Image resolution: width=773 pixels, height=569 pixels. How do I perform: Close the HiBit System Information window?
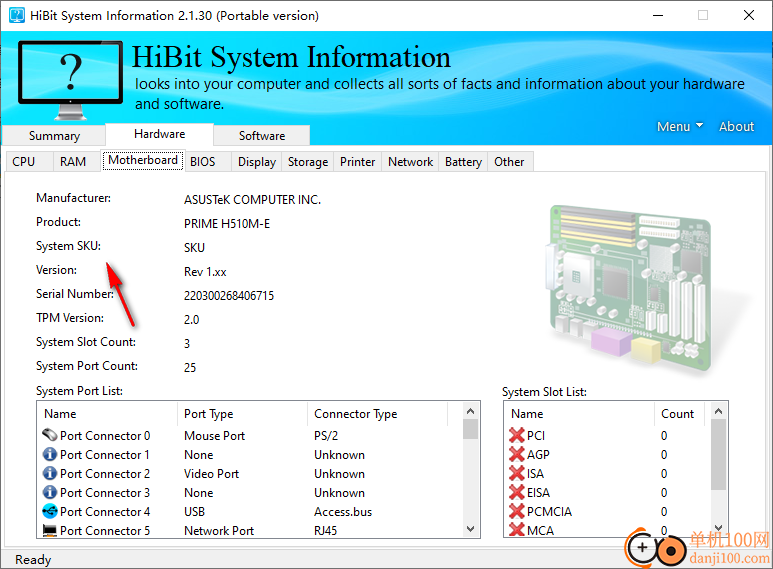[x=749, y=15]
